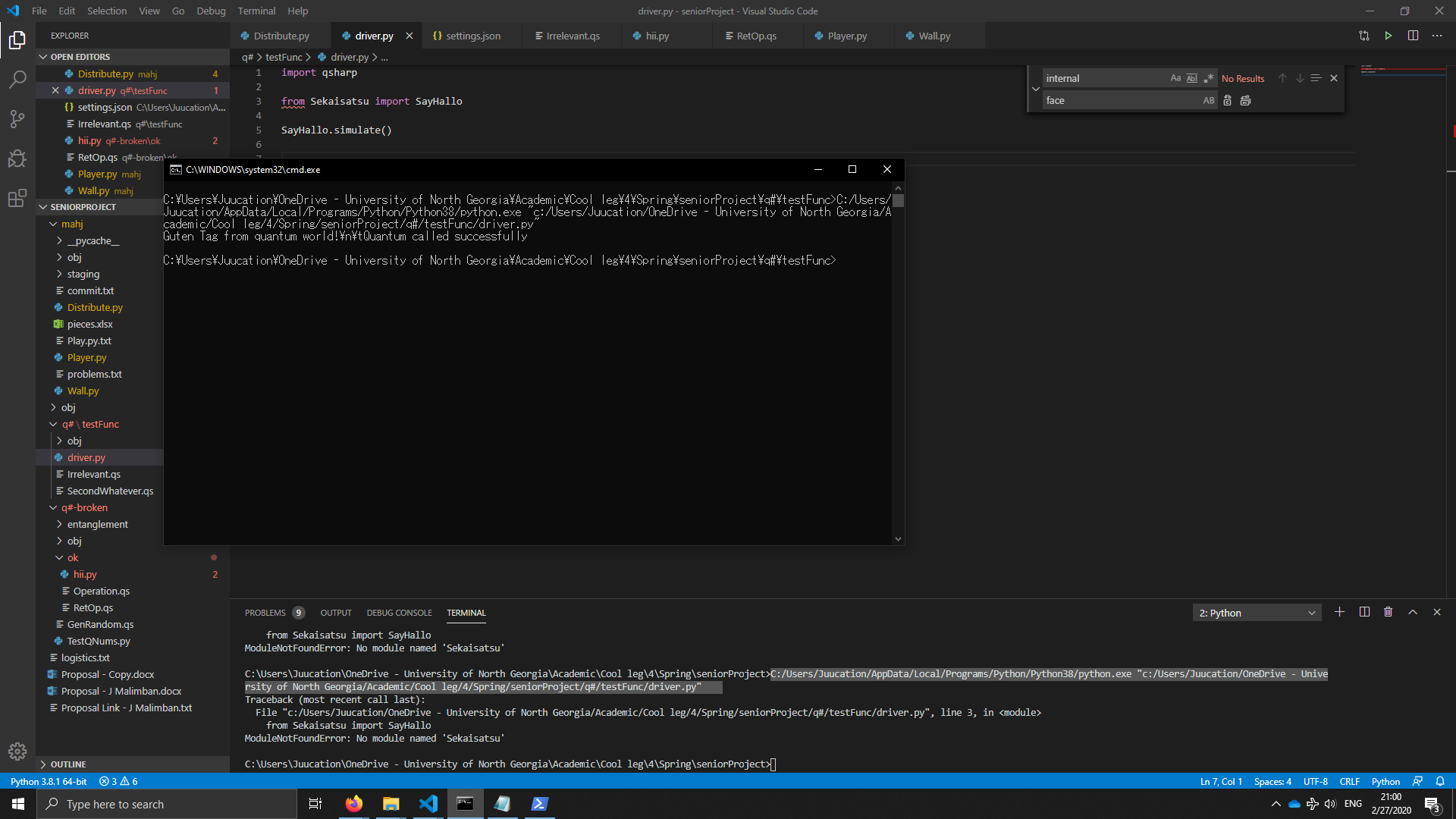Select Irrelevant.qs in the Explorer tree
Viewport: 1456px width, 819px height.
coord(93,474)
